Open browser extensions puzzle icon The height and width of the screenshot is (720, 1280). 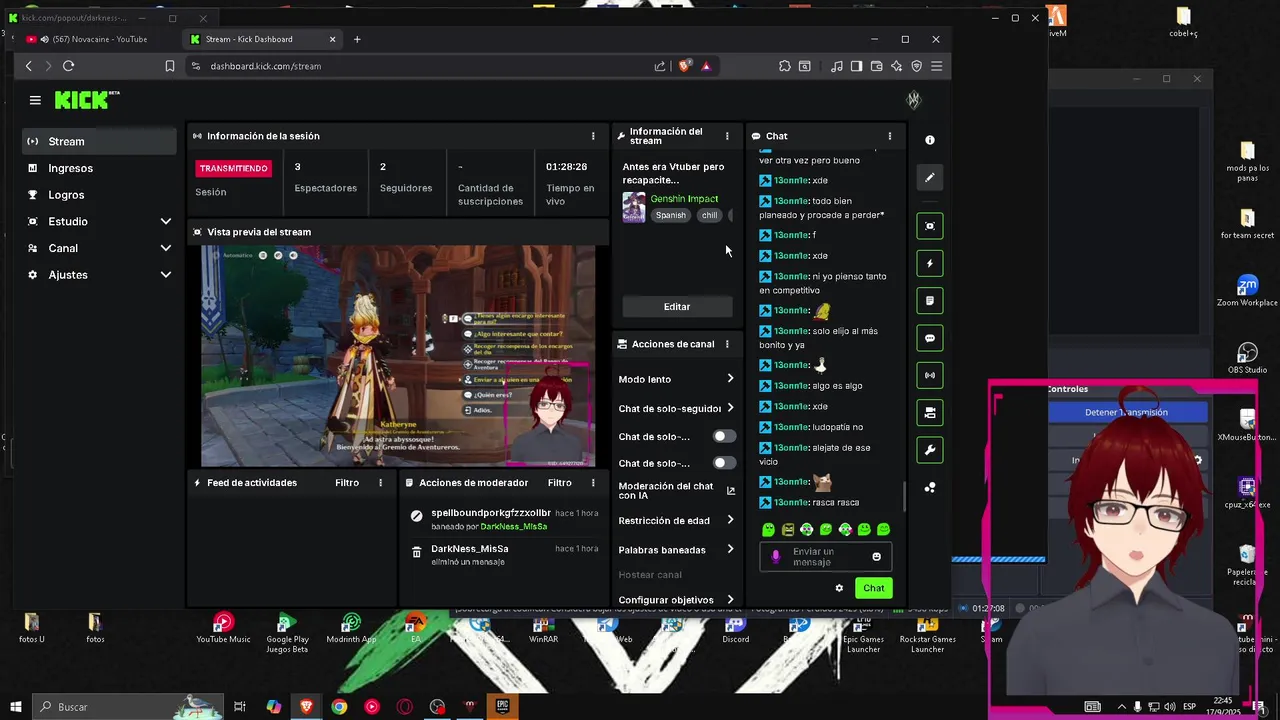pyautogui.click(x=785, y=66)
